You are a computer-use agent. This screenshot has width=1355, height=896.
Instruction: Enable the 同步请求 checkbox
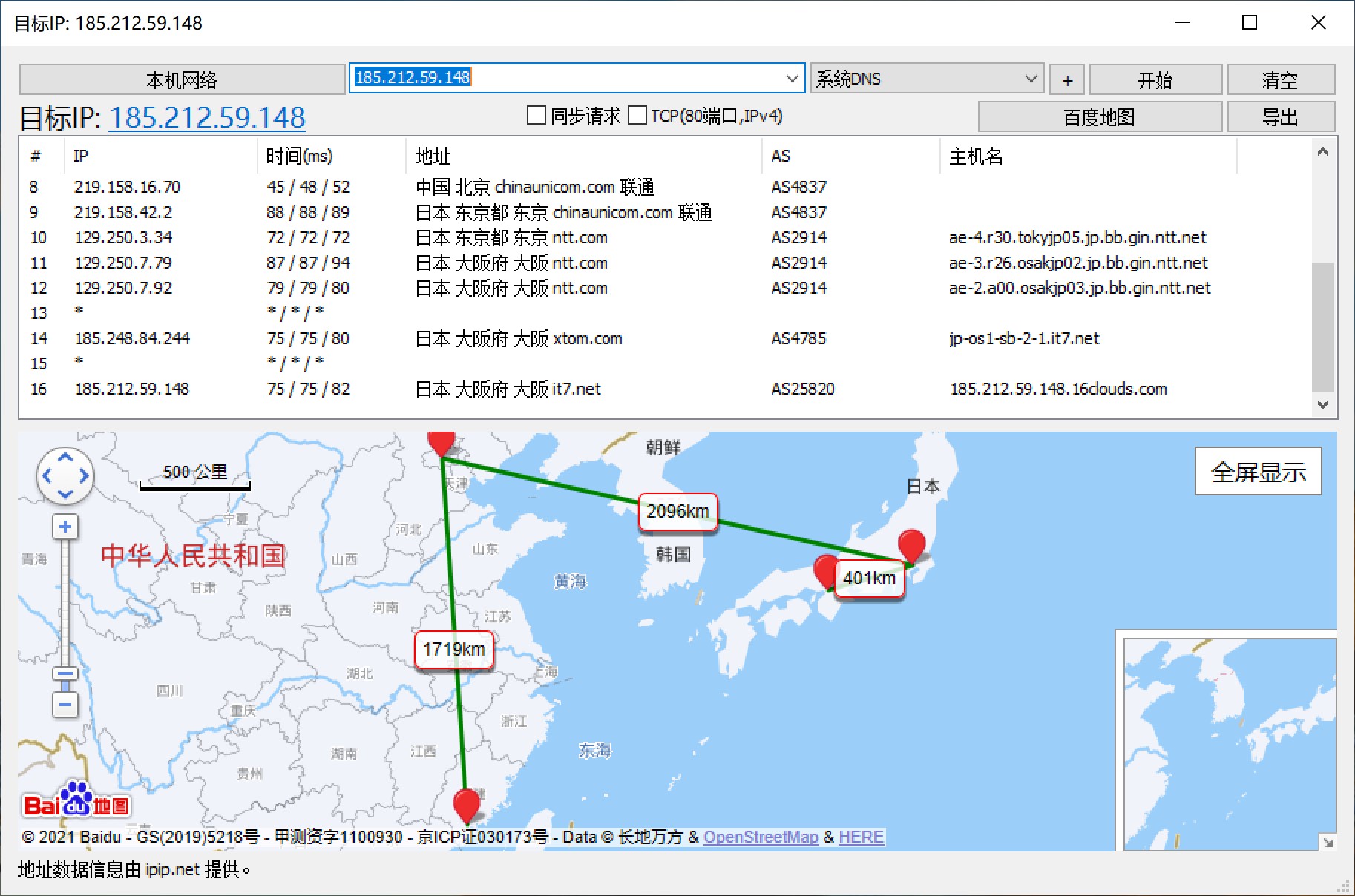click(536, 115)
